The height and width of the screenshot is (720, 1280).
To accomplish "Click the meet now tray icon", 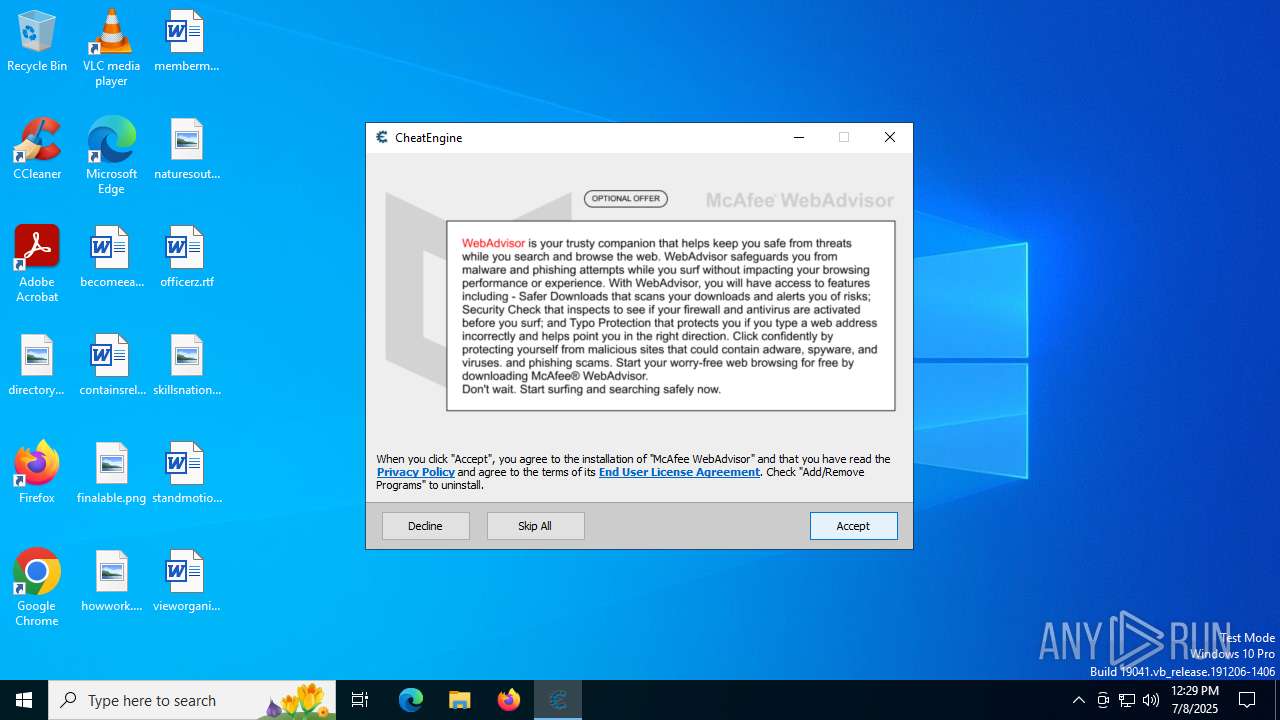I will pyautogui.click(x=1103, y=700).
